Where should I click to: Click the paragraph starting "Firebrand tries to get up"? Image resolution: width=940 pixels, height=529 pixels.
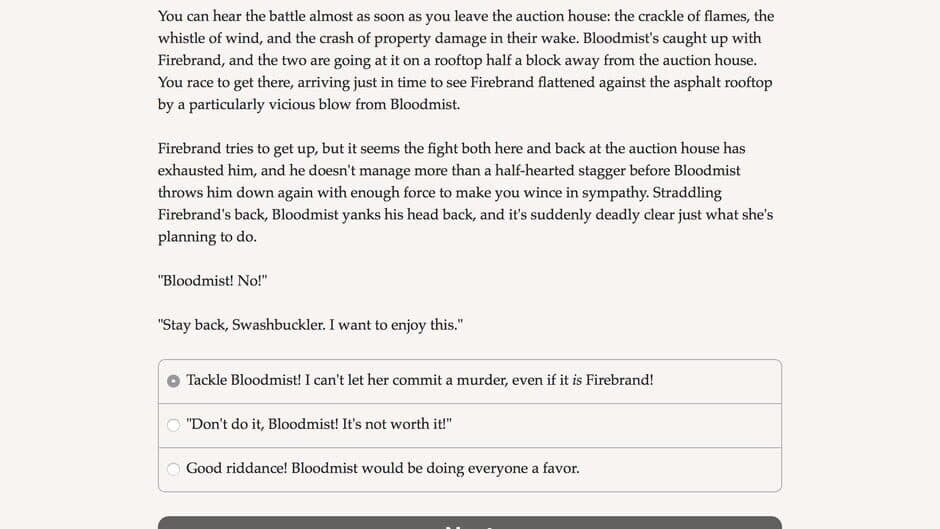click(x=466, y=192)
